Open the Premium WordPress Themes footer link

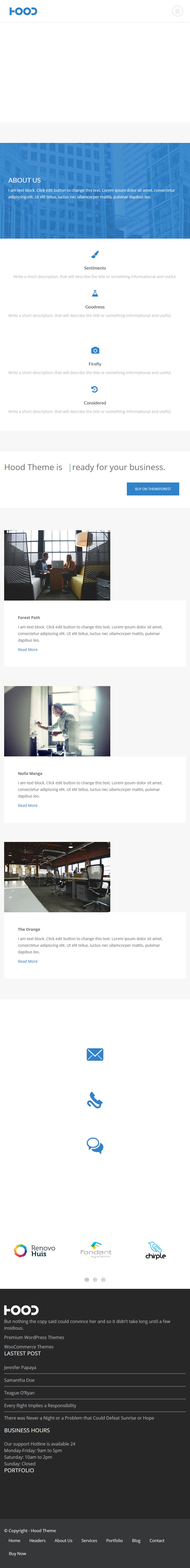34,1337
